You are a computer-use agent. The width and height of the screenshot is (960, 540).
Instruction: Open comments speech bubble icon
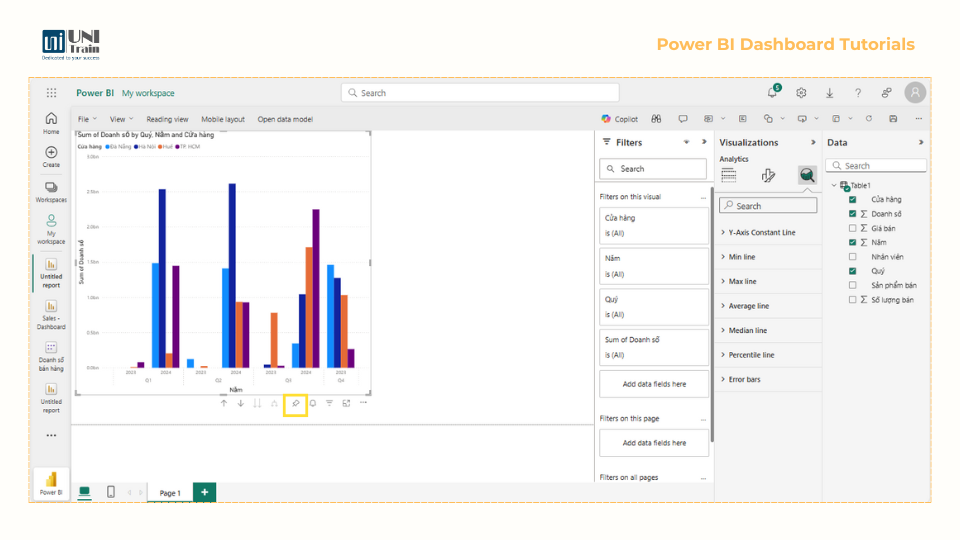pos(683,119)
